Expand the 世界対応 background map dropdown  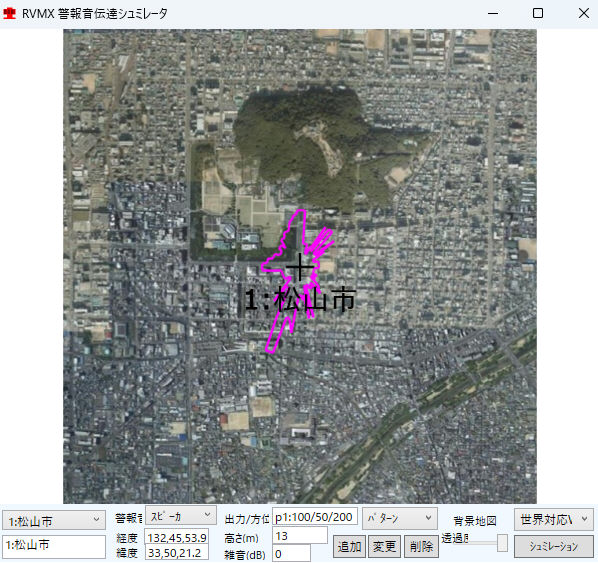click(554, 519)
